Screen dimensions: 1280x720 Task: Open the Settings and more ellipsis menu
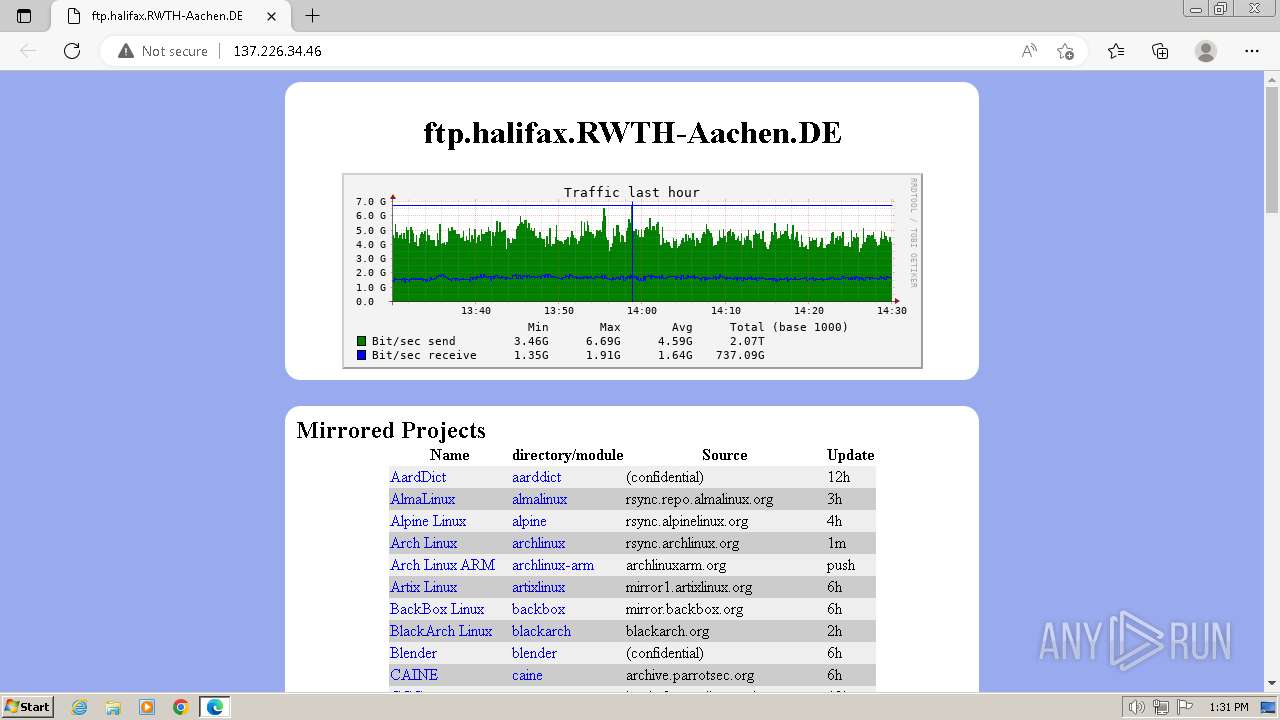click(x=1252, y=51)
